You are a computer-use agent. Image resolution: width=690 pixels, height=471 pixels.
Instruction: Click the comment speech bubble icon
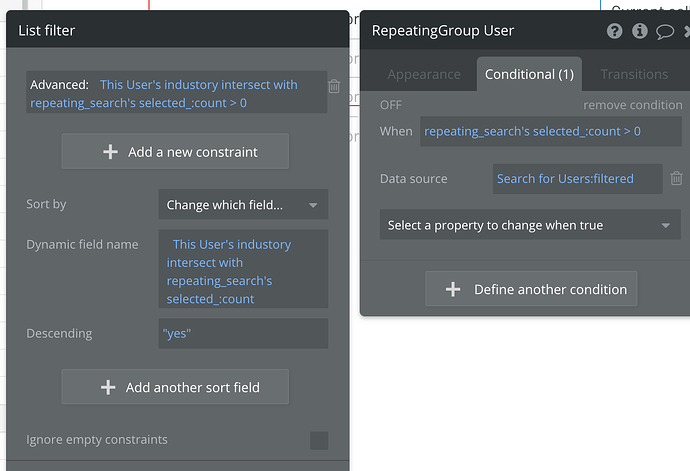665,31
